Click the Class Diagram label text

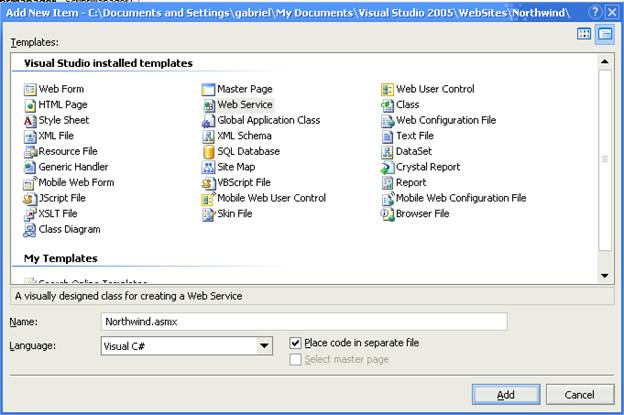pyautogui.click(x=70, y=230)
